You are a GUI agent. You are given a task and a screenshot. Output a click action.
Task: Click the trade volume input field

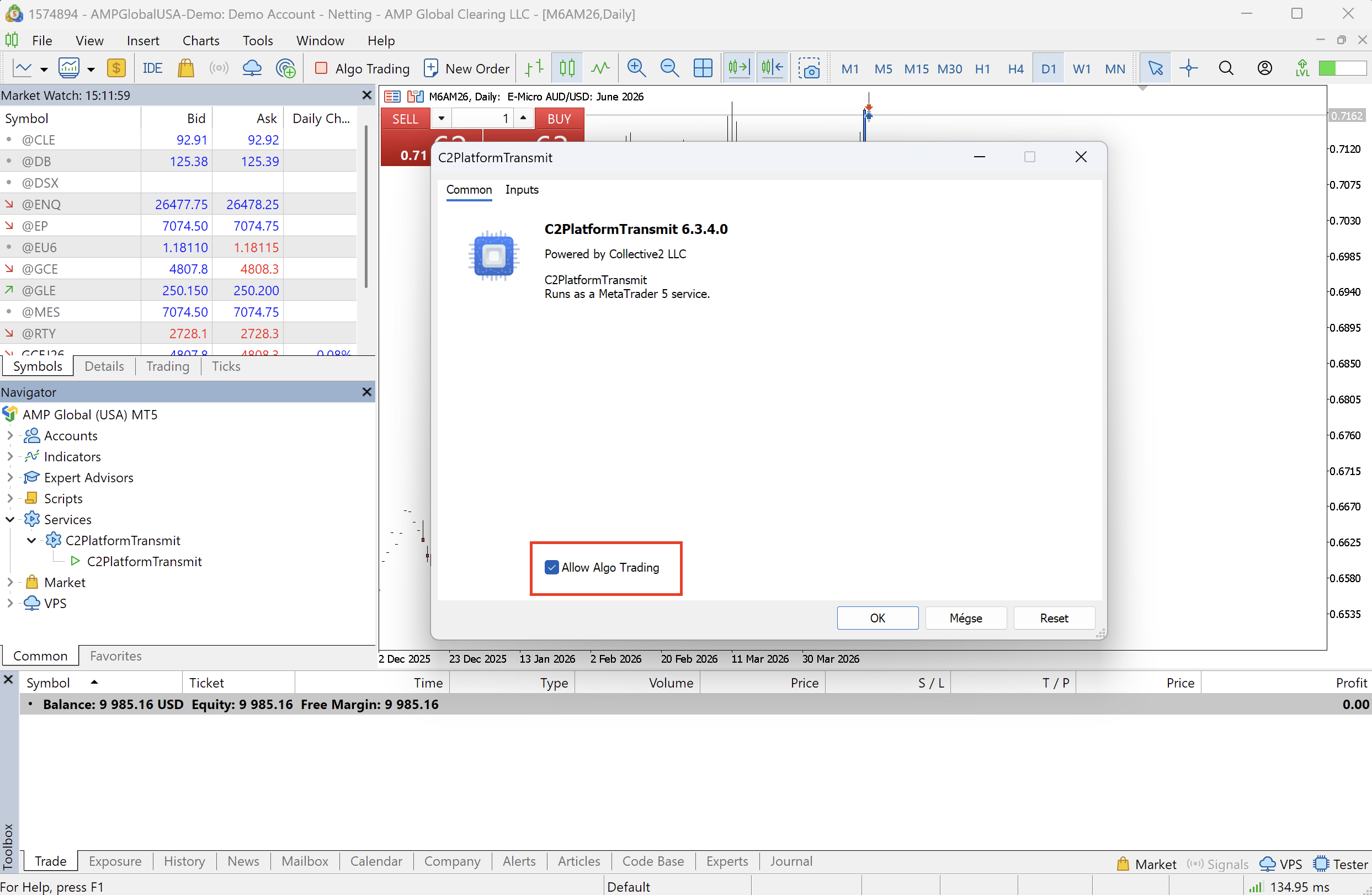[x=482, y=119]
